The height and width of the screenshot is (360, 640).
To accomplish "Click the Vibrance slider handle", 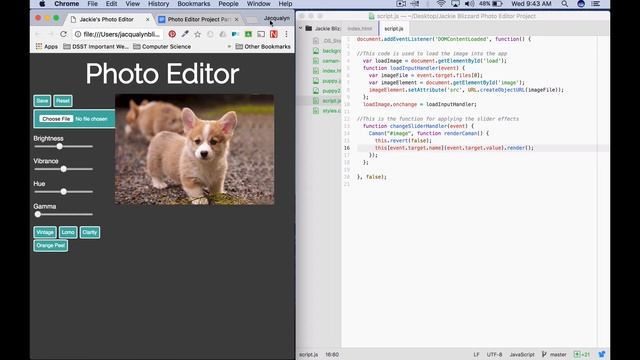I will coord(64,169).
